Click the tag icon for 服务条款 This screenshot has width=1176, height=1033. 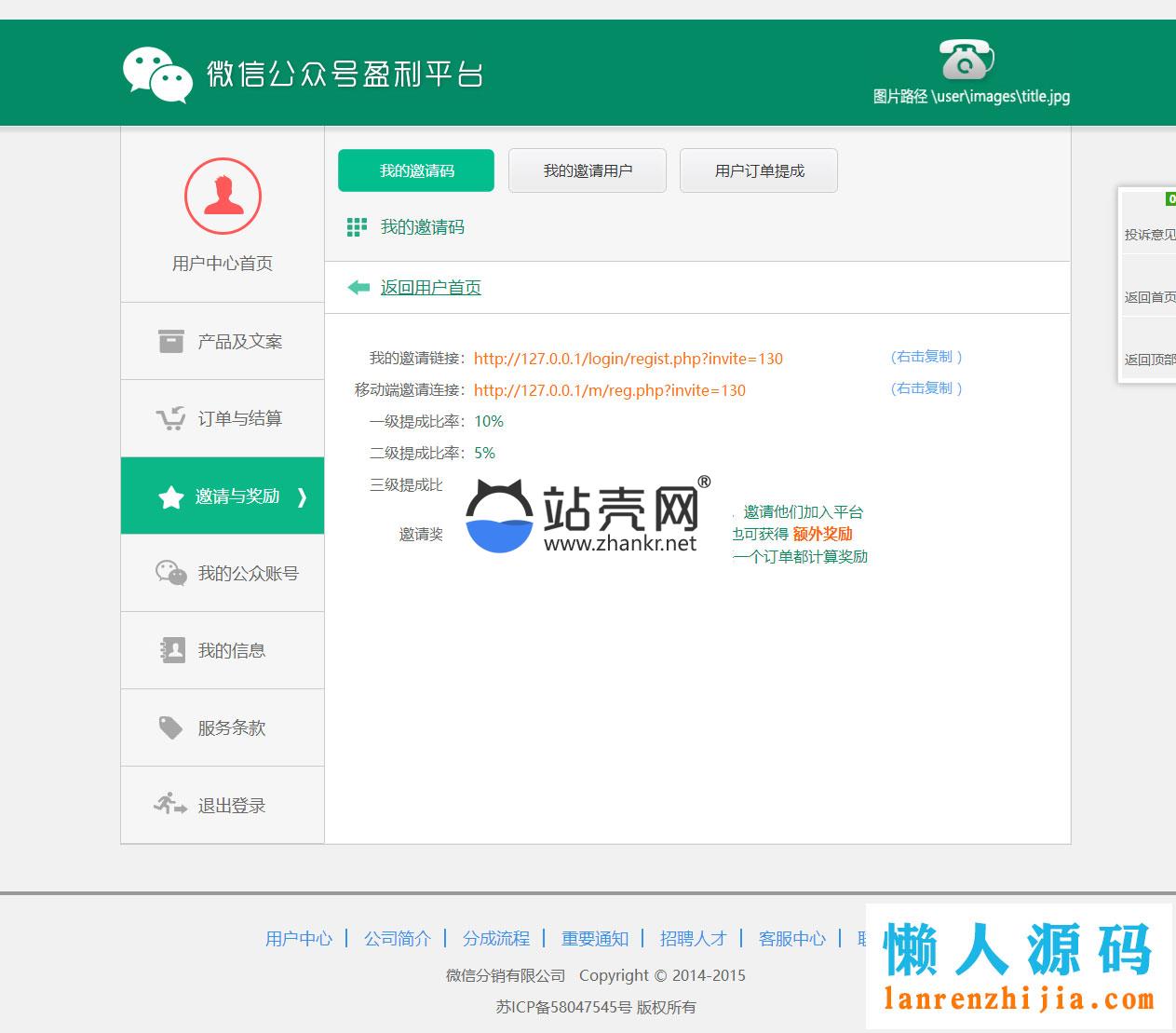170,727
